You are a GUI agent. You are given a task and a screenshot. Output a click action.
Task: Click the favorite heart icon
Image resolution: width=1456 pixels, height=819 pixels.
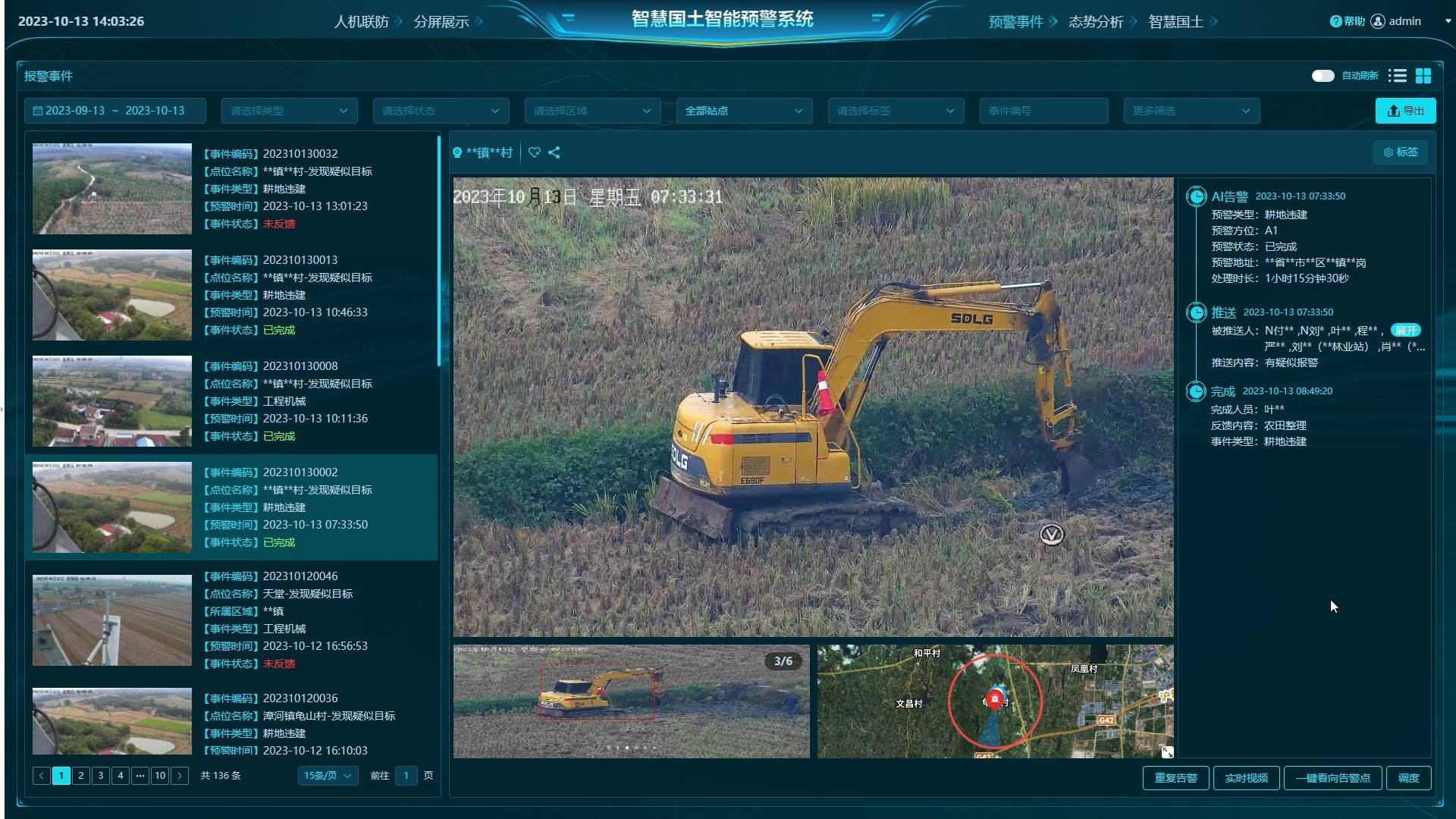click(x=535, y=152)
